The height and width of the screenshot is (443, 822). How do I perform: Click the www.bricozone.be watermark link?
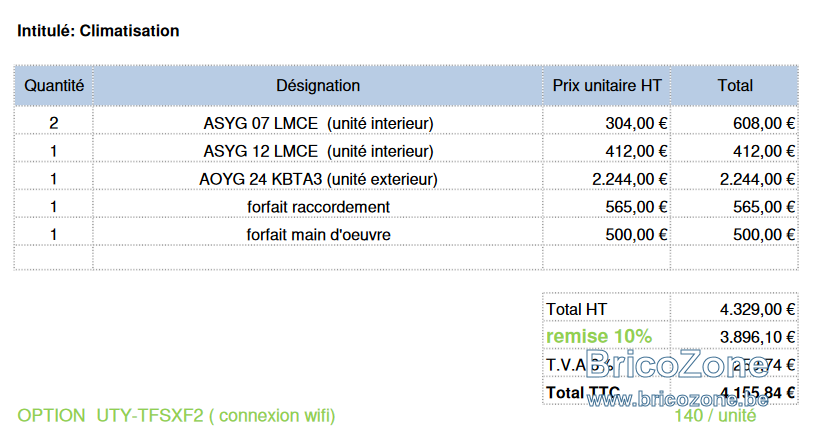678,399
